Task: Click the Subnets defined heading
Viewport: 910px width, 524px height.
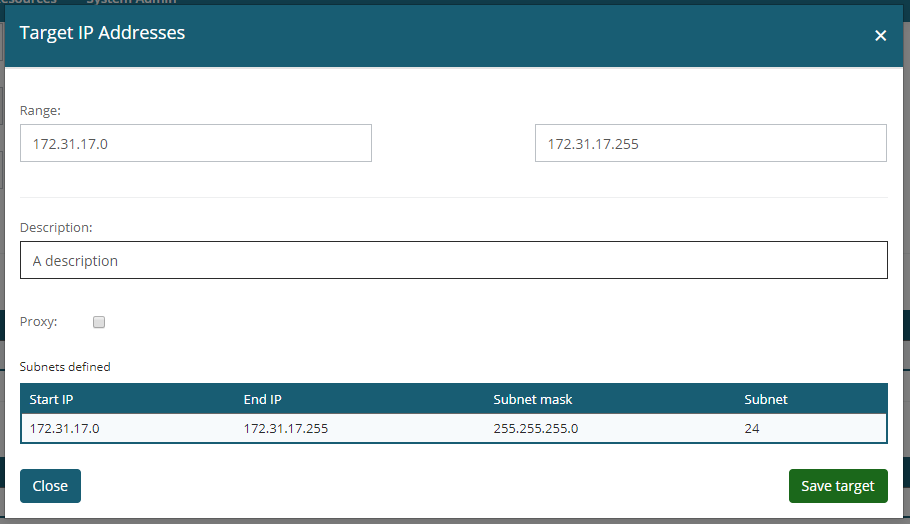Action: 65,367
